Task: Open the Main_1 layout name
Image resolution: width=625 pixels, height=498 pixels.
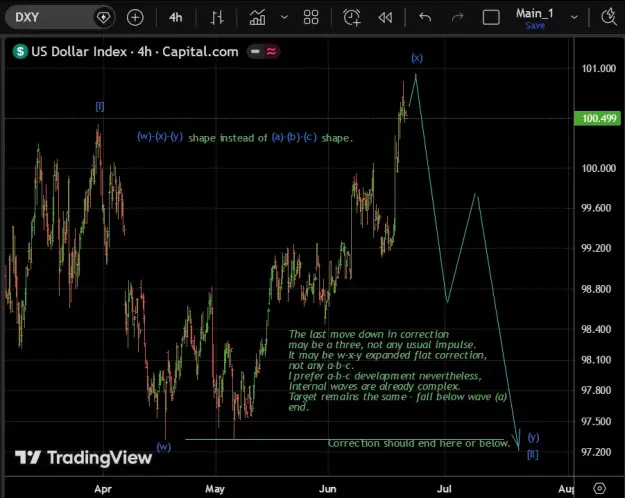Action: (x=535, y=14)
